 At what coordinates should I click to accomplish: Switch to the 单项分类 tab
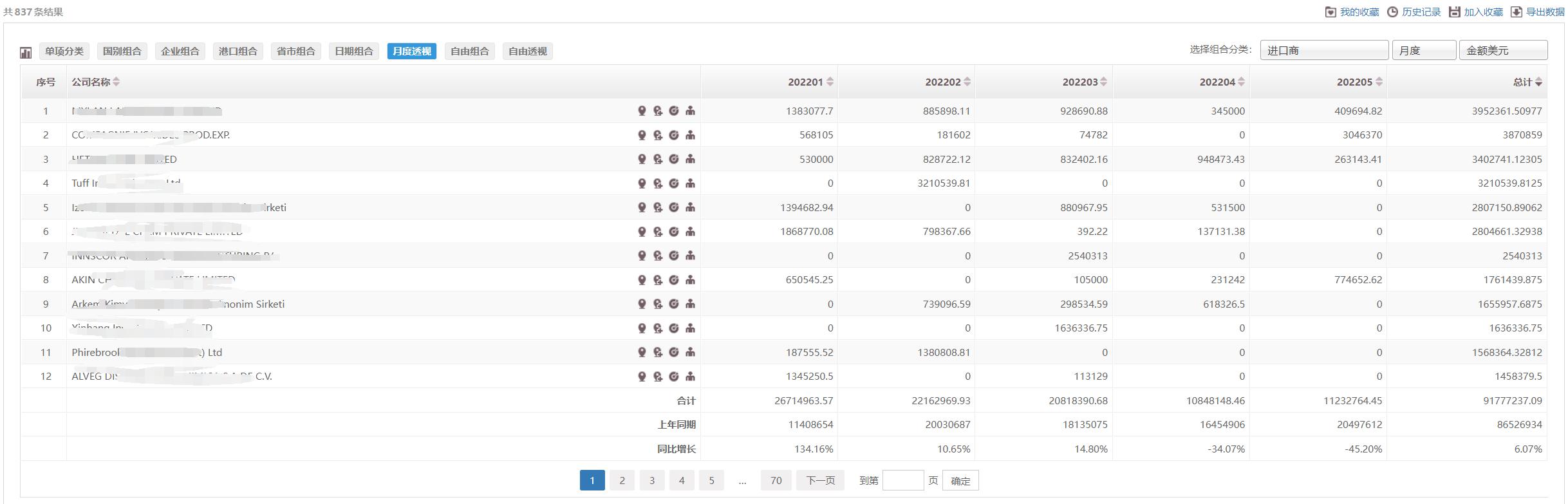click(64, 51)
